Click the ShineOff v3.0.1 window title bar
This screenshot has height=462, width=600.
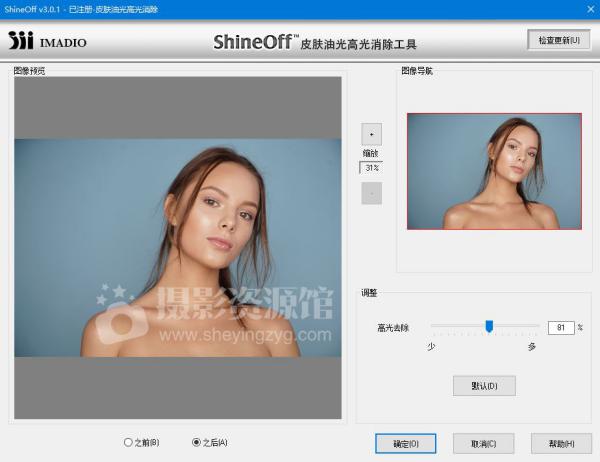coord(300,9)
